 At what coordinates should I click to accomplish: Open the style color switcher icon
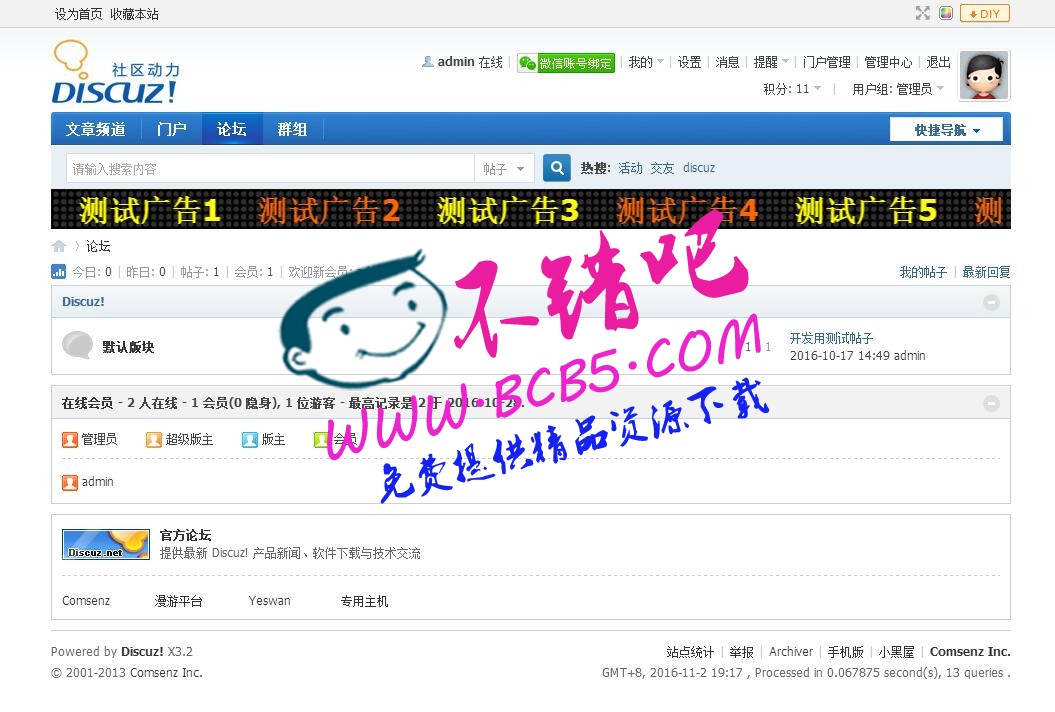[x=946, y=13]
